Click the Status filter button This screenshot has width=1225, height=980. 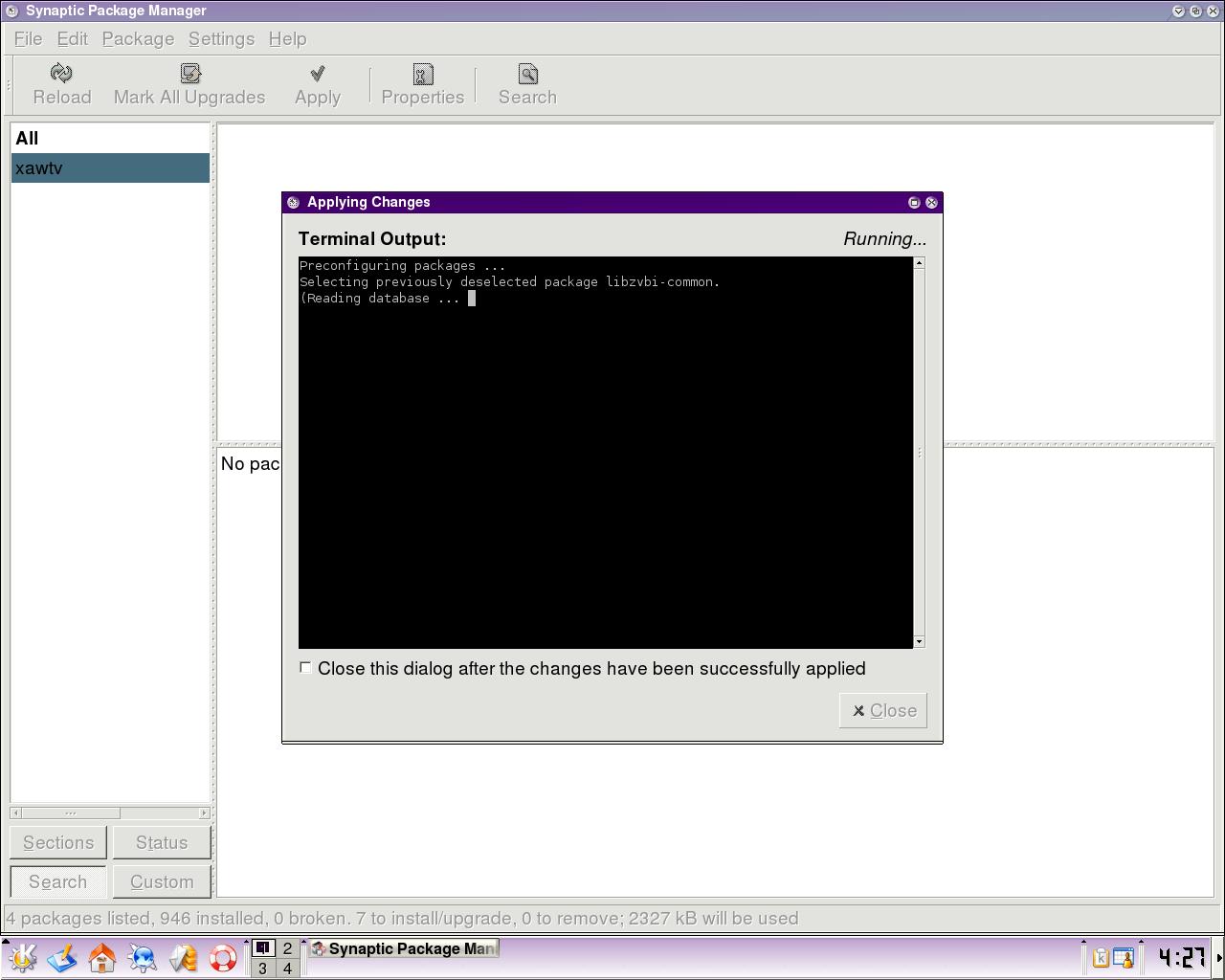click(x=162, y=842)
